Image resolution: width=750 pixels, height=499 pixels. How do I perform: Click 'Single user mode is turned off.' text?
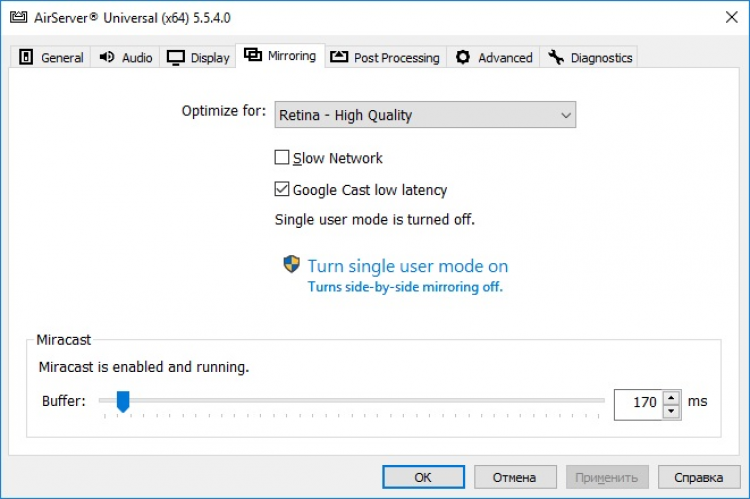pyautogui.click(x=375, y=220)
